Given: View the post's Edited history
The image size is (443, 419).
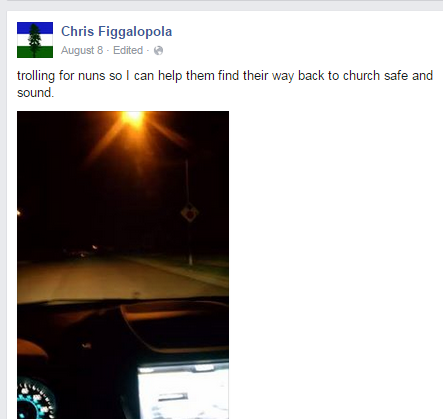Looking at the screenshot, I should click(x=128, y=50).
